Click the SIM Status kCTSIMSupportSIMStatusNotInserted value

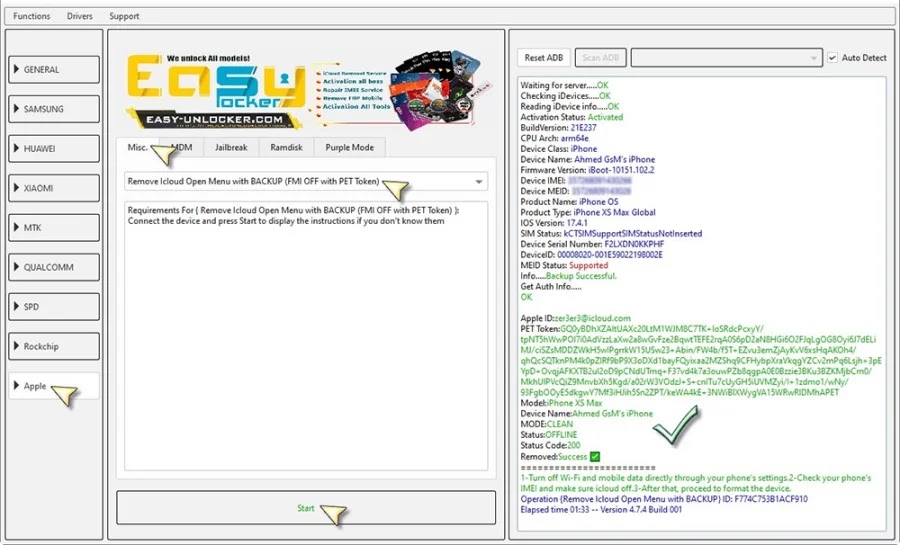point(633,233)
